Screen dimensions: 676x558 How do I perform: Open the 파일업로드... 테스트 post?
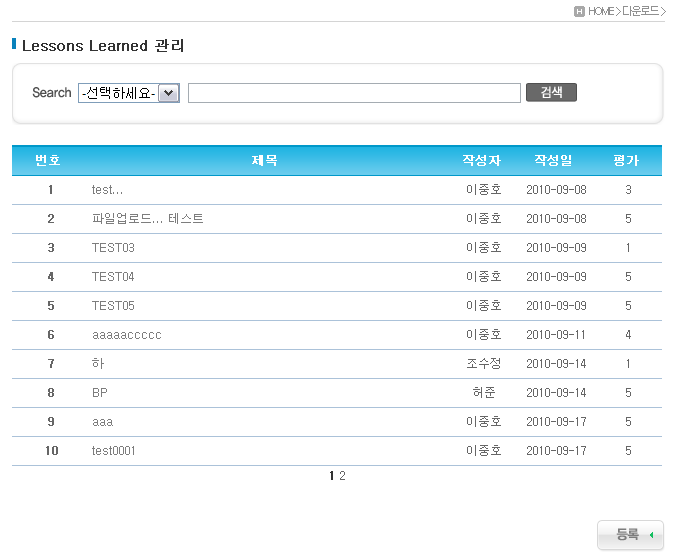click(x=147, y=219)
